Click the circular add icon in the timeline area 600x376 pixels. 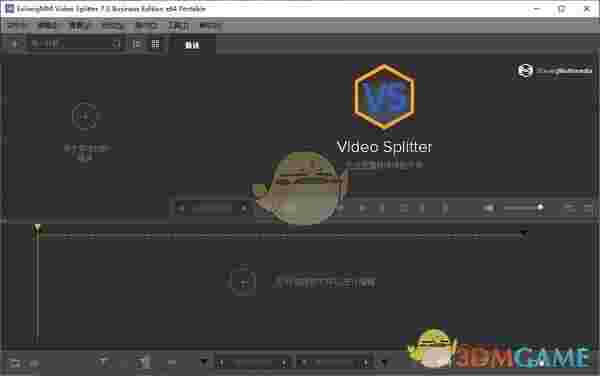[x=243, y=282]
